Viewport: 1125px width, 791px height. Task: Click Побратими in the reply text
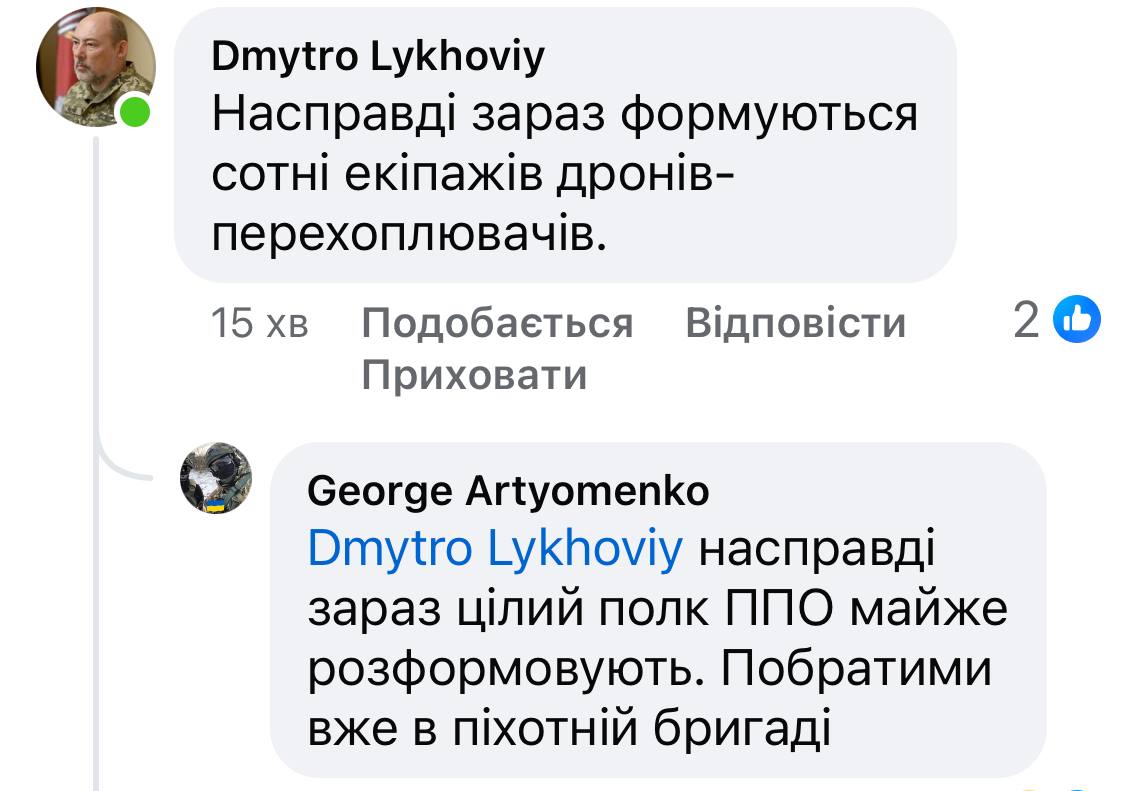pos(854,671)
